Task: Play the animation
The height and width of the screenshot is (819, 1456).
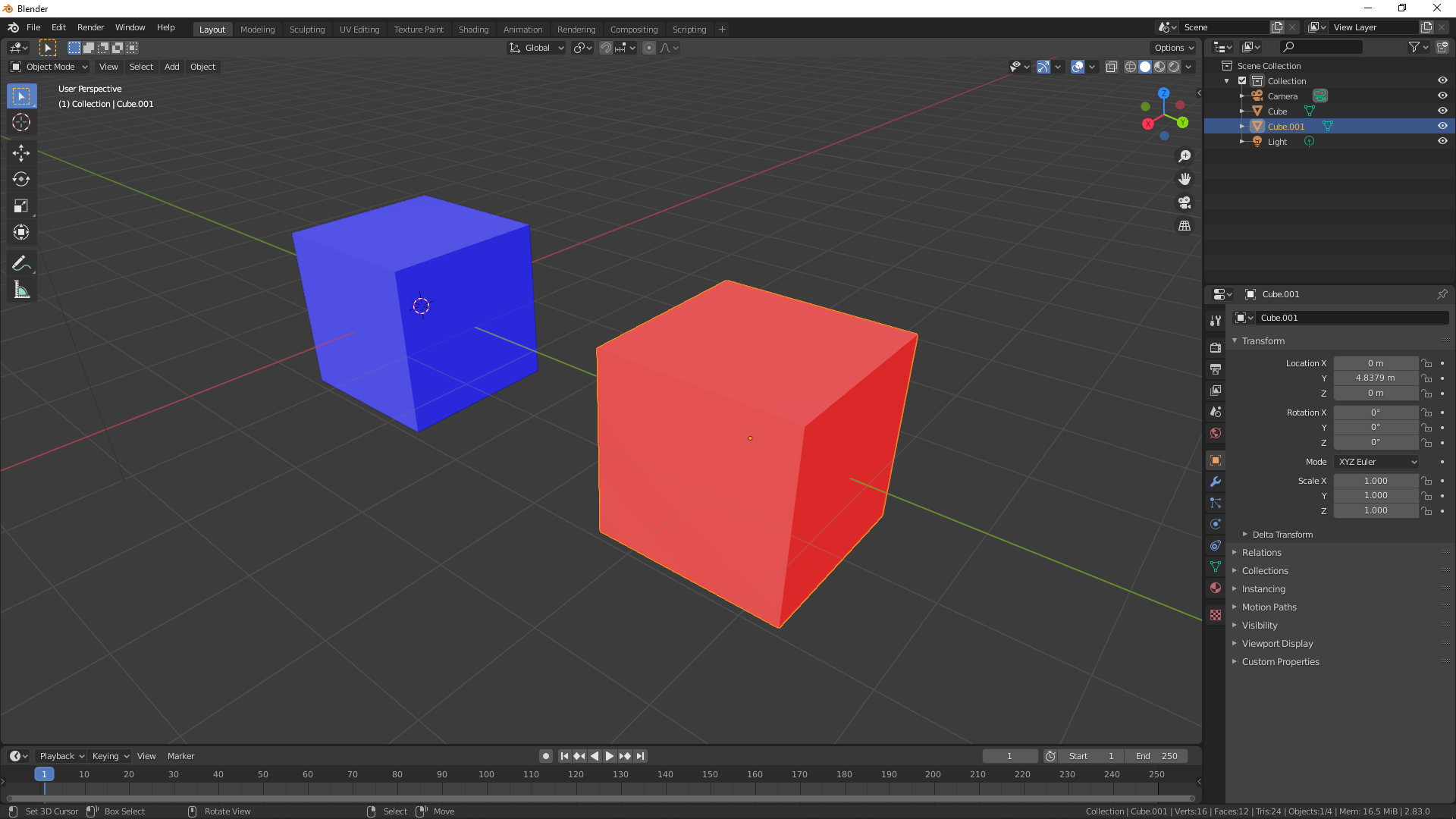Action: click(x=609, y=756)
